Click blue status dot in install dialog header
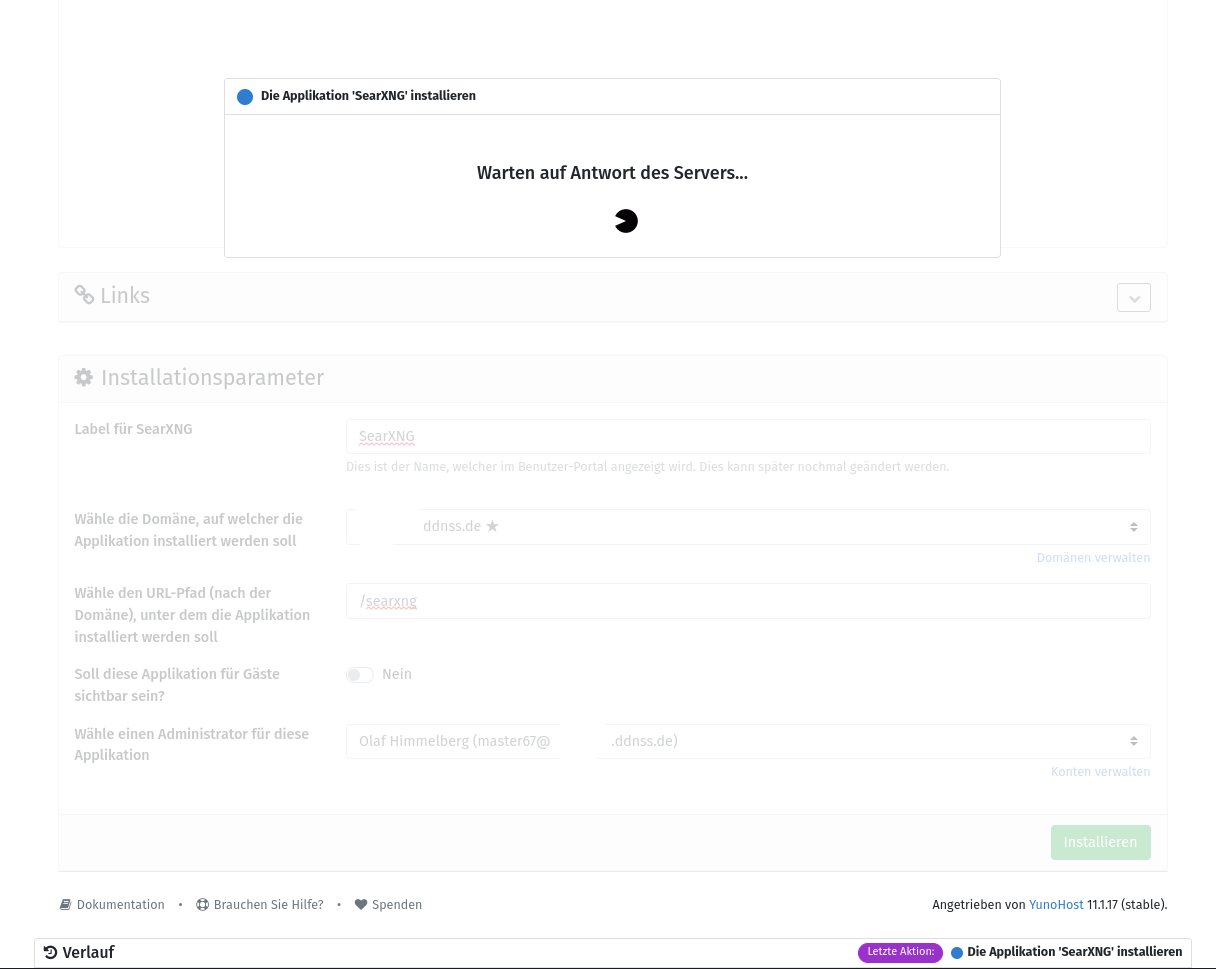 [x=245, y=97]
